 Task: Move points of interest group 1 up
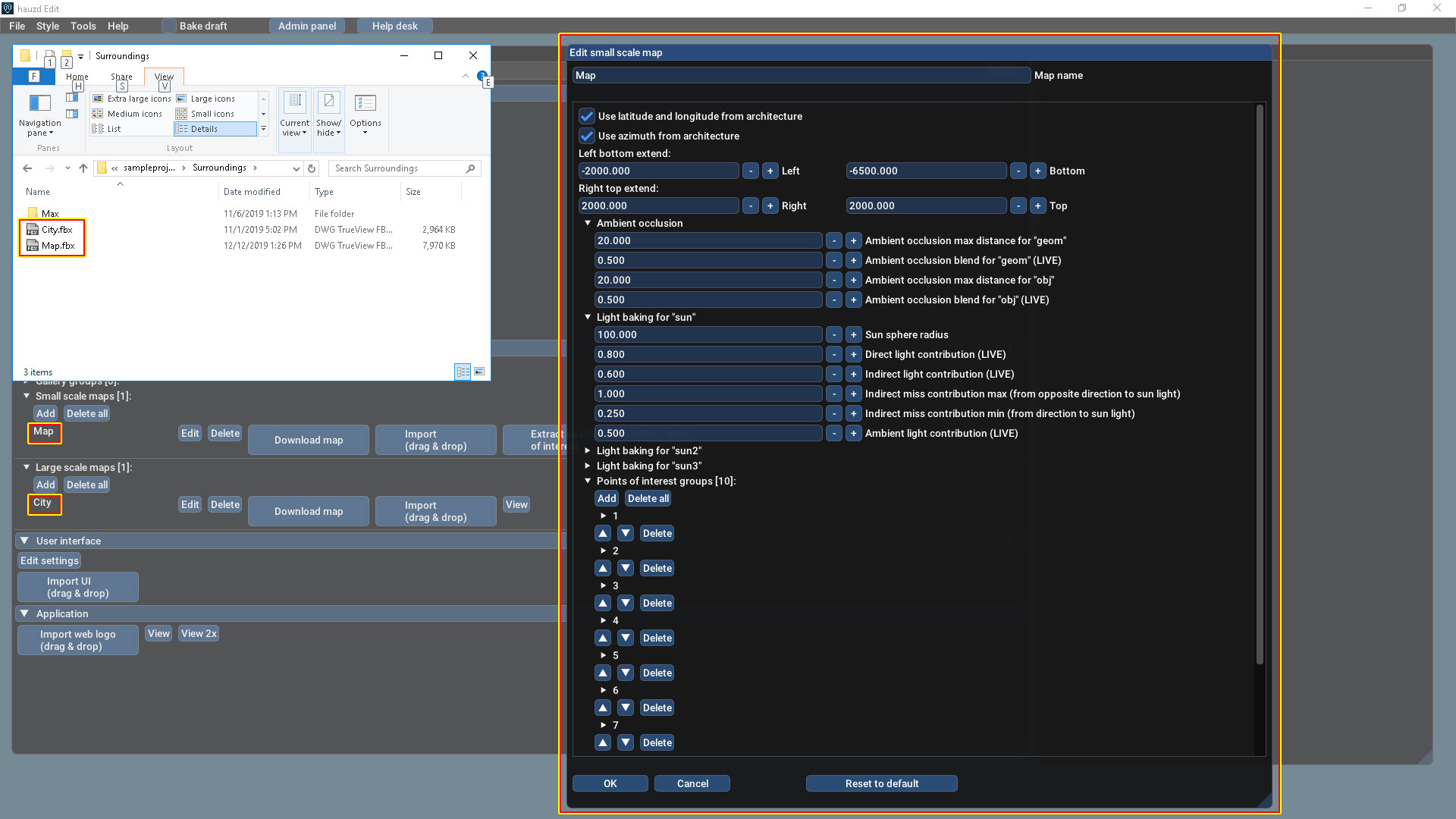coord(603,533)
